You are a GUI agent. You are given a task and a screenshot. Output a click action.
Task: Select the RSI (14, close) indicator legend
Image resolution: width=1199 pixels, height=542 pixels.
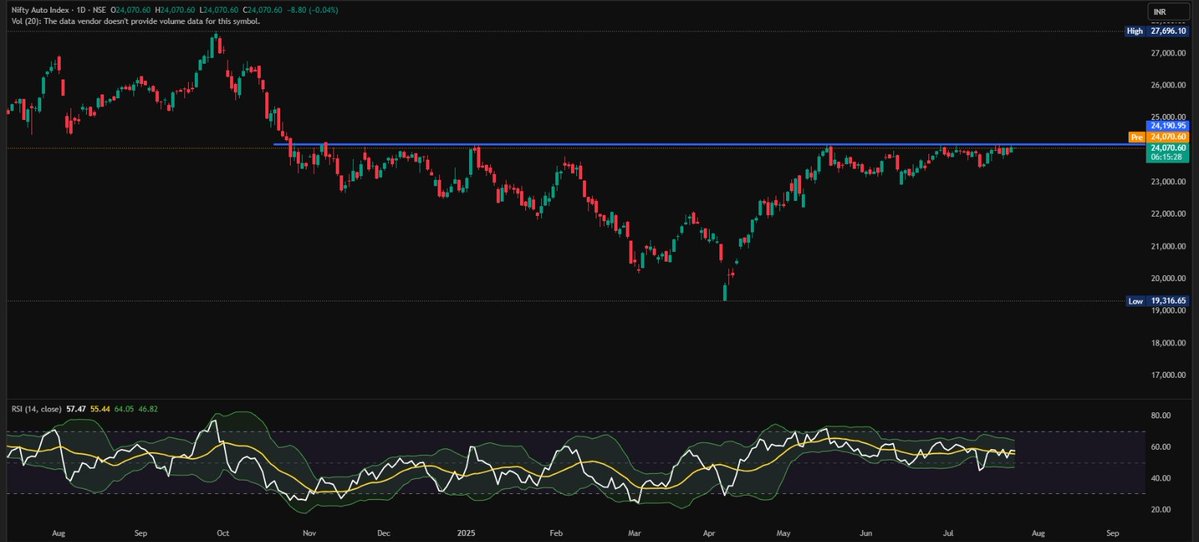point(37,410)
